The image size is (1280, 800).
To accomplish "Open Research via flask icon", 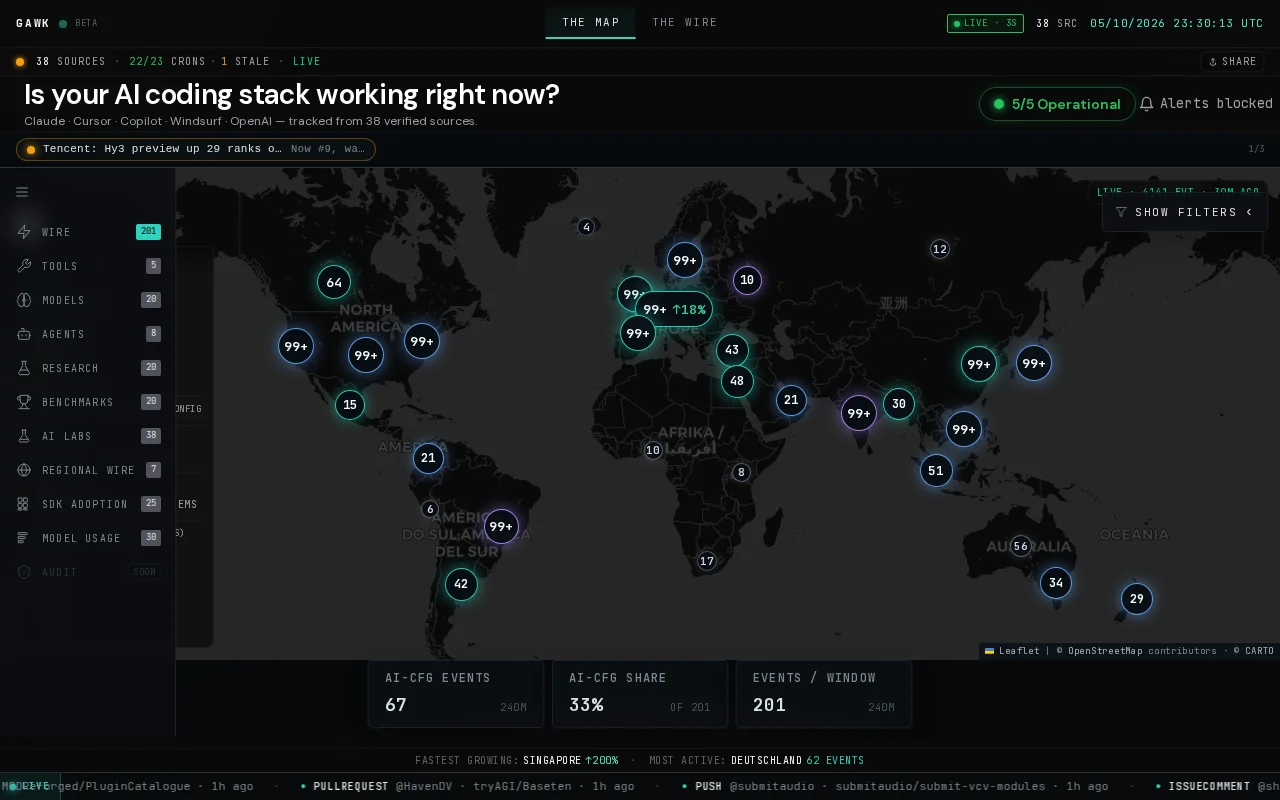I will coord(24,368).
